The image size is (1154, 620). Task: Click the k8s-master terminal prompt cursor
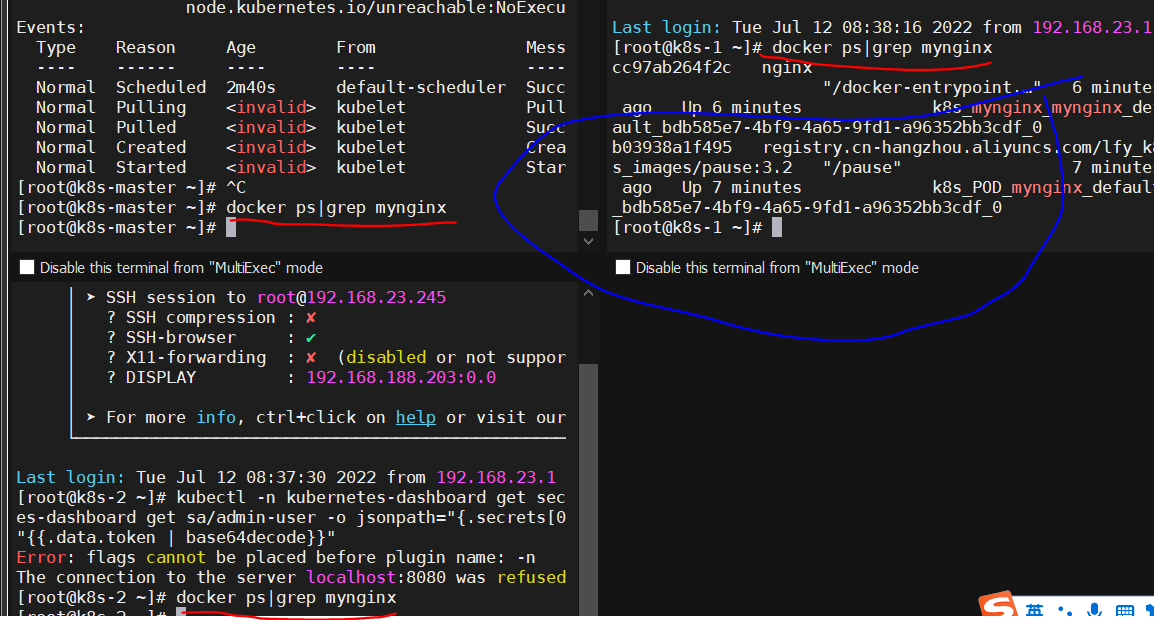231,227
